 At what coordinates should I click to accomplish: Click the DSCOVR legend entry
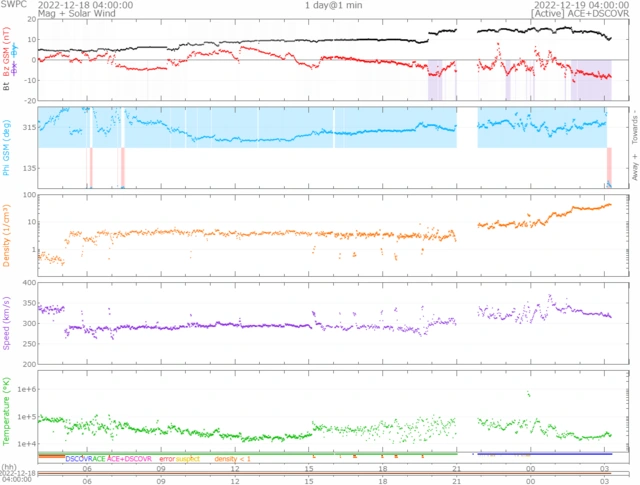pyautogui.click(x=79, y=458)
